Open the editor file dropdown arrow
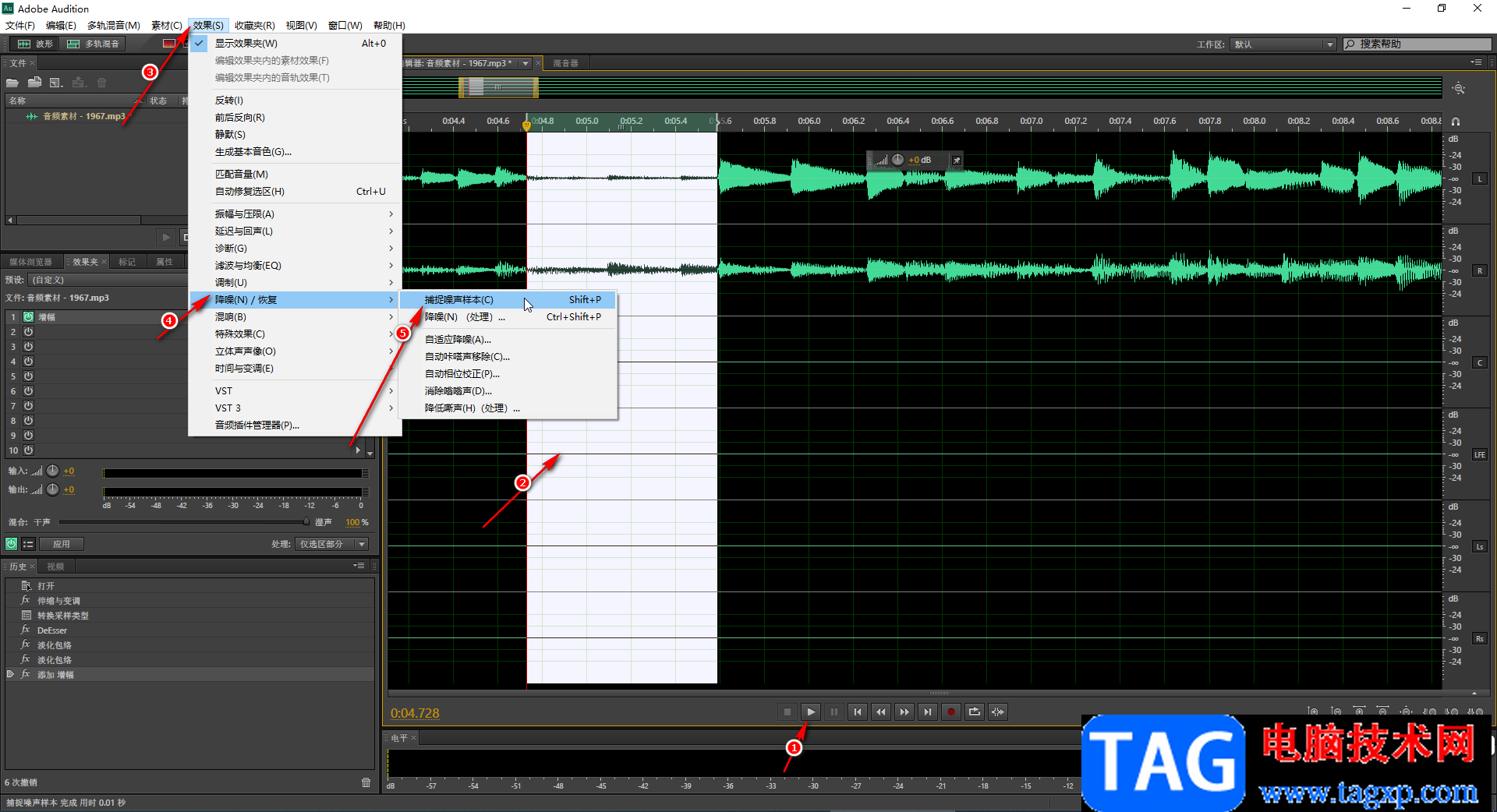The width and height of the screenshot is (1497, 812). tap(526, 63)
